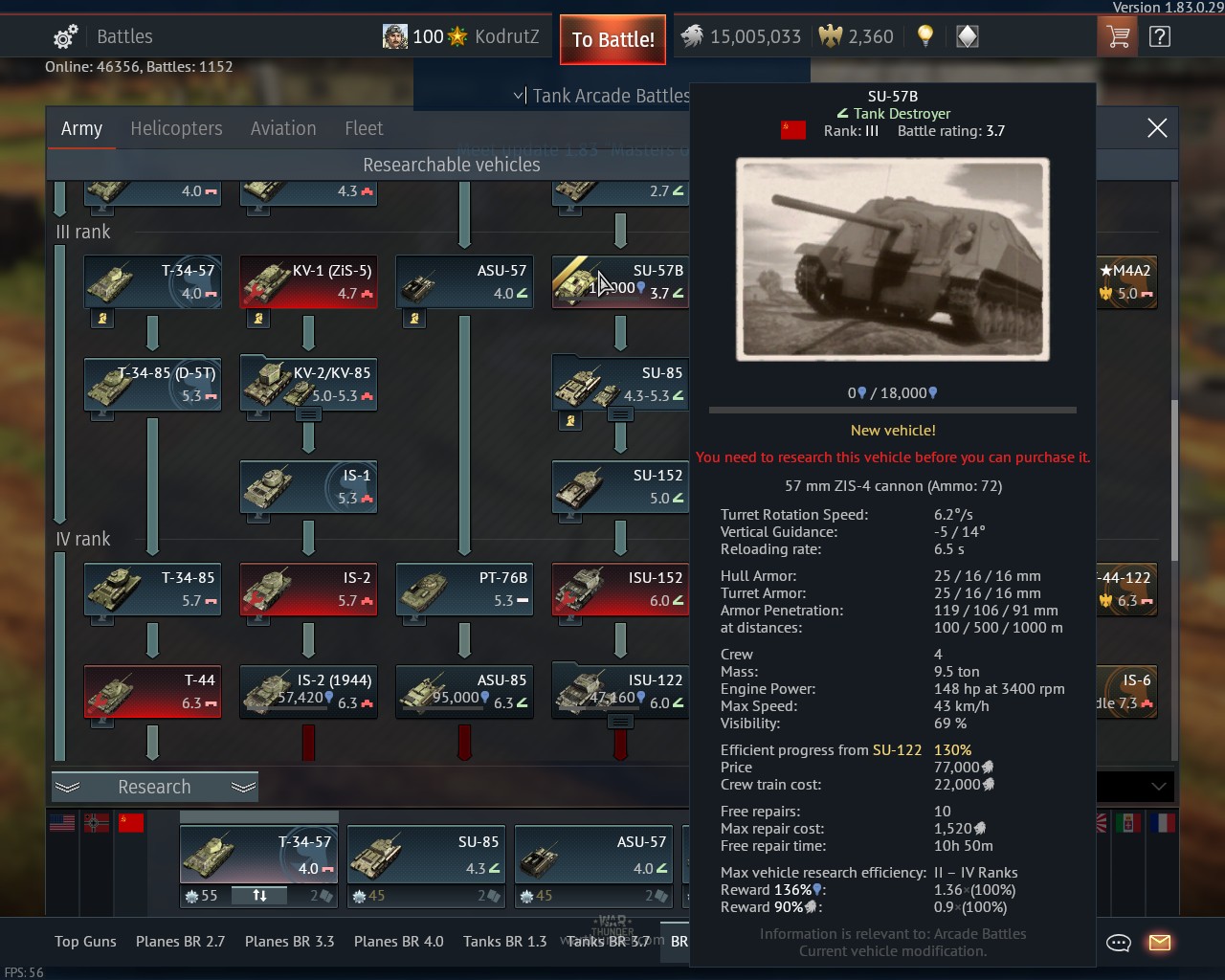Expand the SU-85 vehicle group list
This screenshot has height=980, width=1225.
tap(620, 415)
